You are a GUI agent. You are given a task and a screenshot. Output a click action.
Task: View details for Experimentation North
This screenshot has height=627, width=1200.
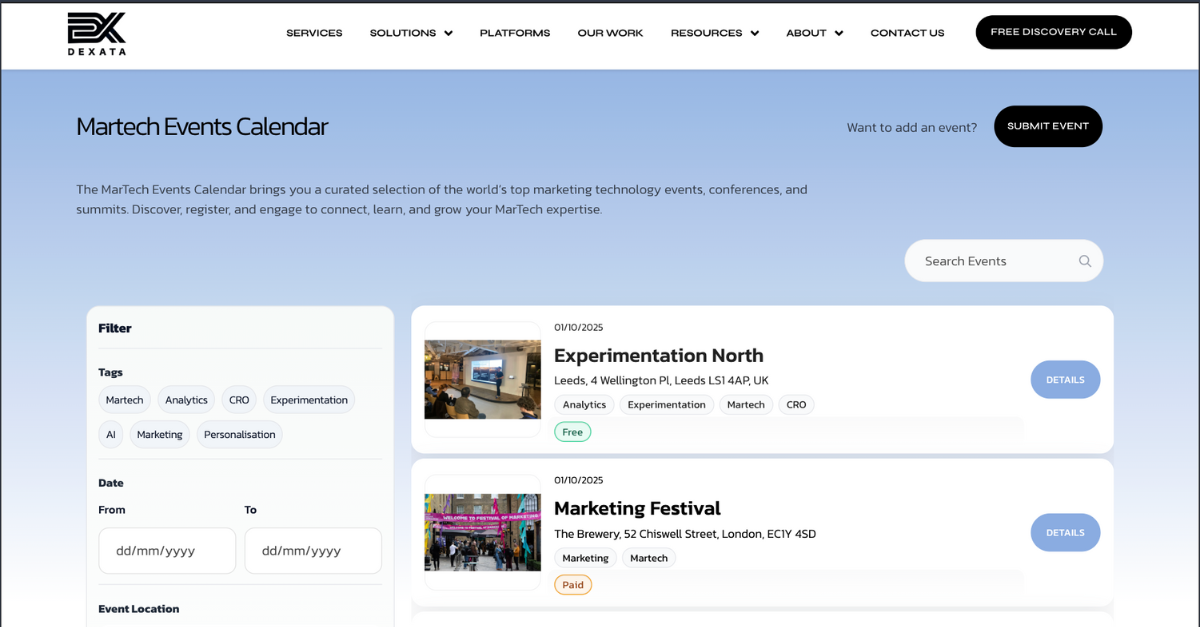(1065, 379)
